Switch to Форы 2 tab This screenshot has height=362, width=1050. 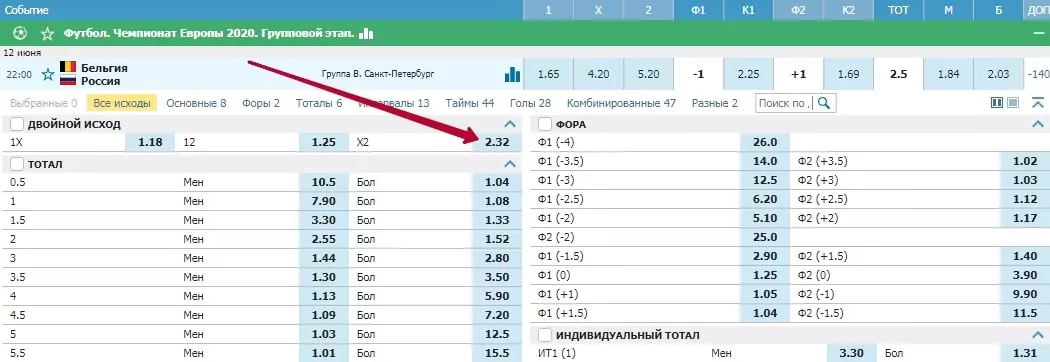pyautogui.click(x=261, y=103)
